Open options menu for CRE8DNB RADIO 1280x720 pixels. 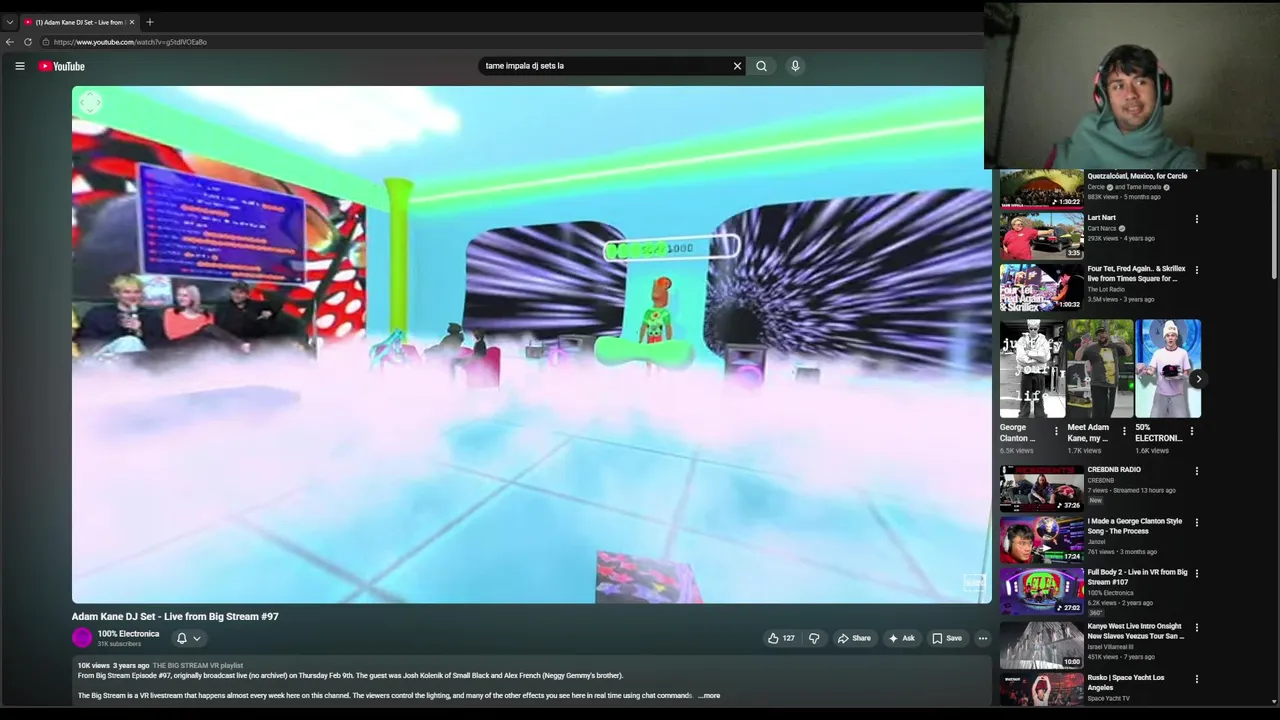1197,471
